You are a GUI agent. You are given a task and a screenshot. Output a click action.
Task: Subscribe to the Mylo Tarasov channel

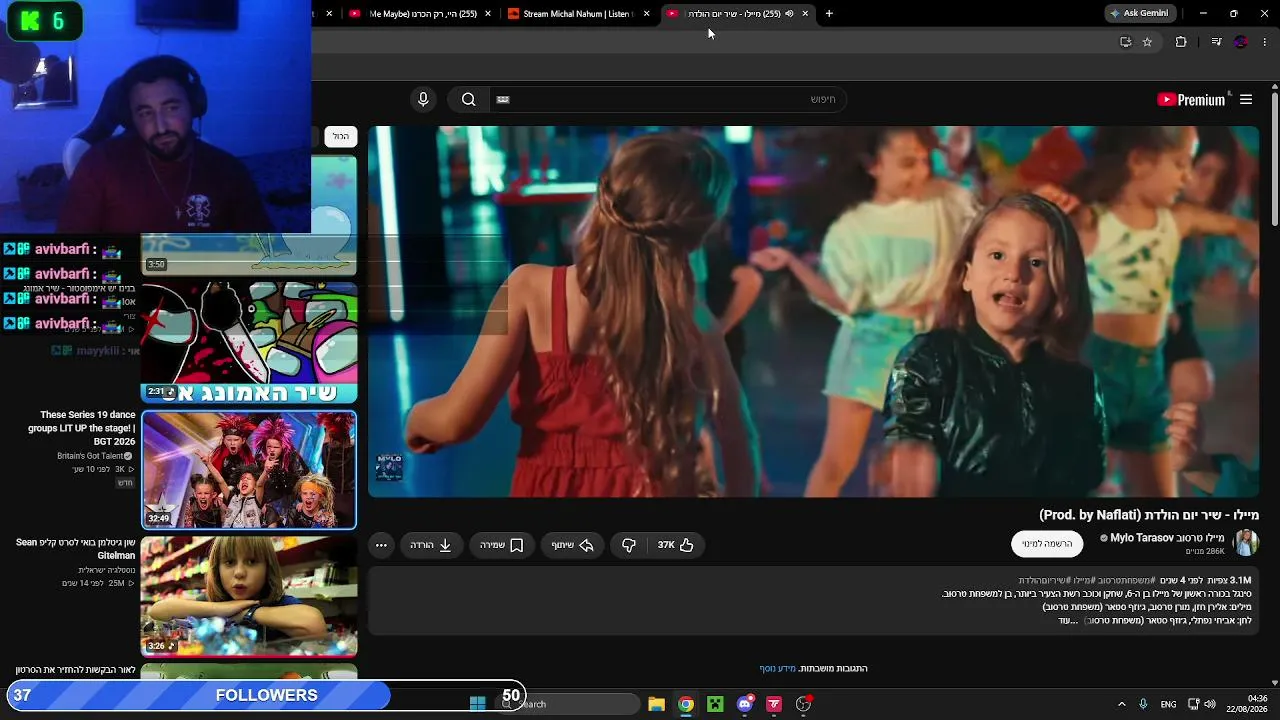1047,544
